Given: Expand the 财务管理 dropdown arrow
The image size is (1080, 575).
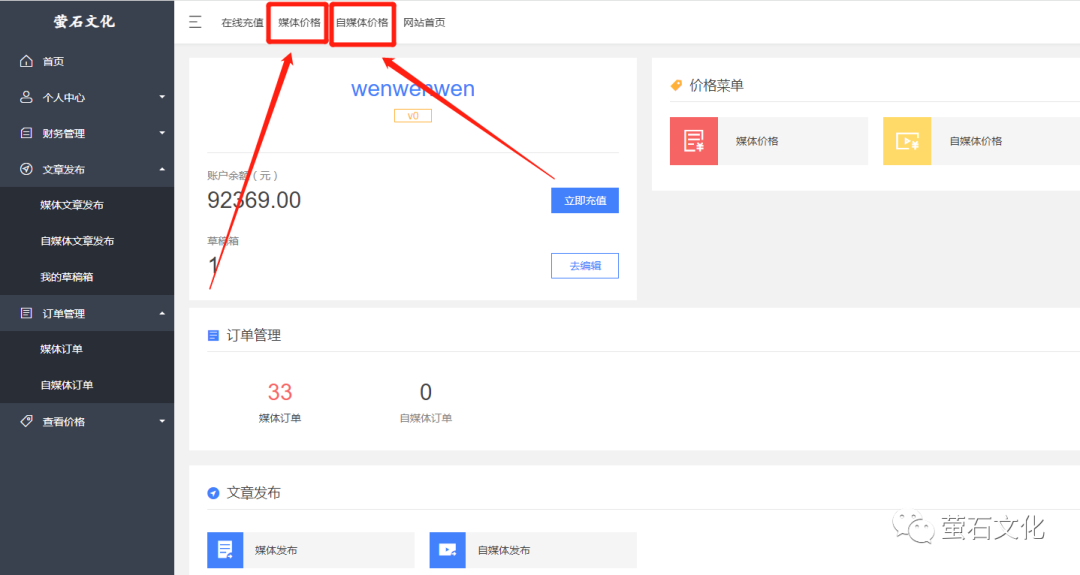Looking at the screenshot, I should (x=162, y=133).
